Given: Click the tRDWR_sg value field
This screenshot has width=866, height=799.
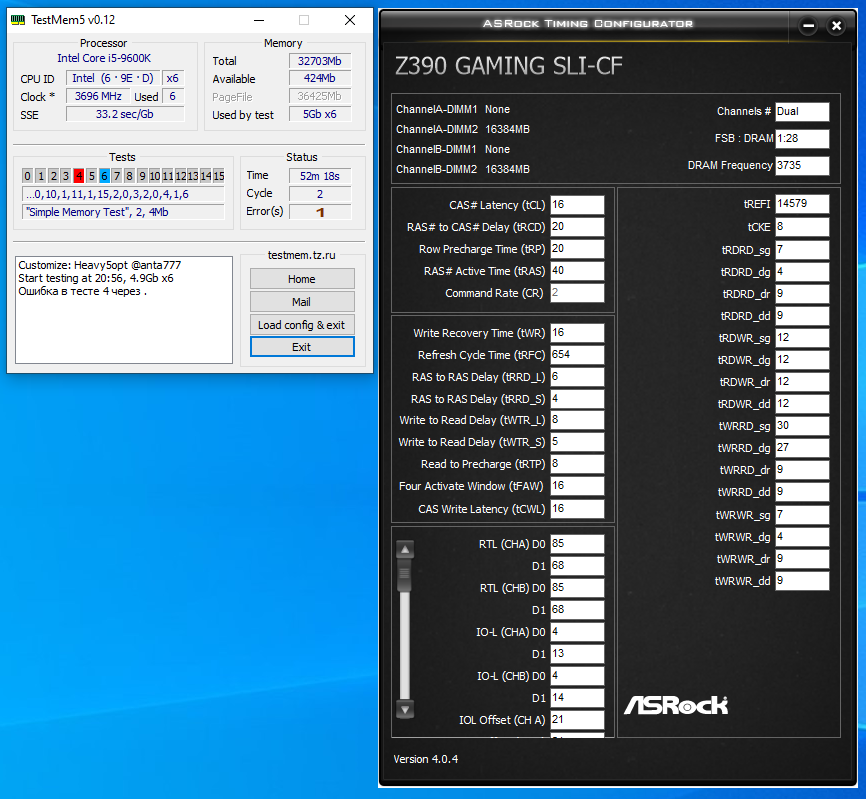Looking at the screenshot, I should pos(802,338).
